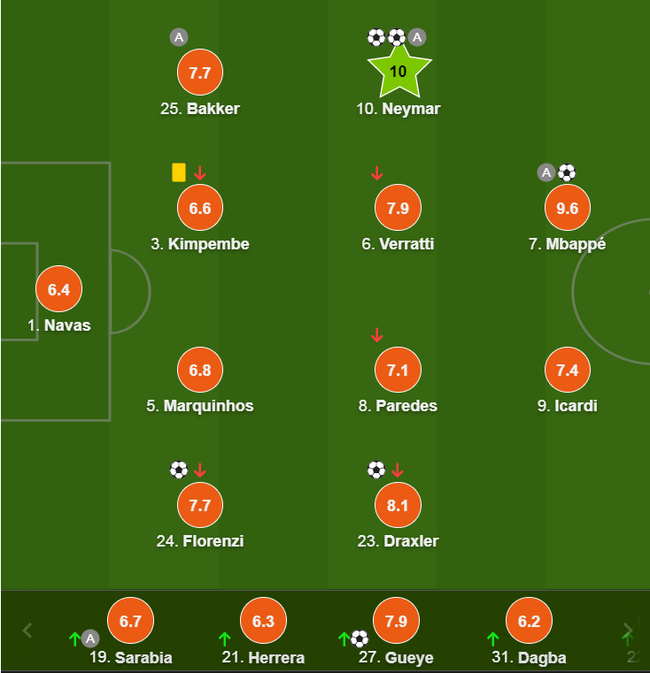650x673 pixels.
Task: Click Kimpembe's yellow card icon
Action: [179, 172]
